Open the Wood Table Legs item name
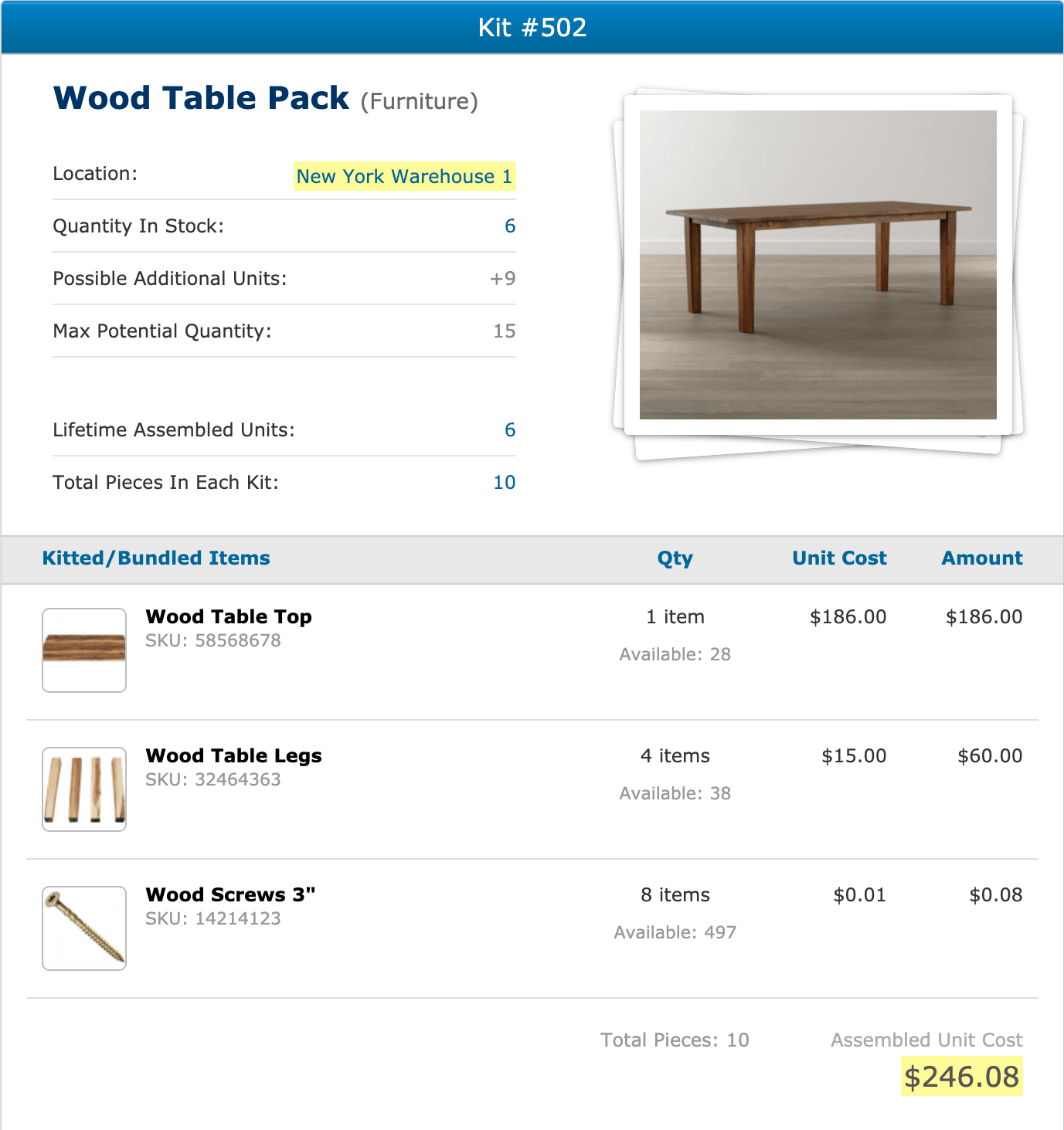The image size is (1064, 1130). click(x=233, y=756)
